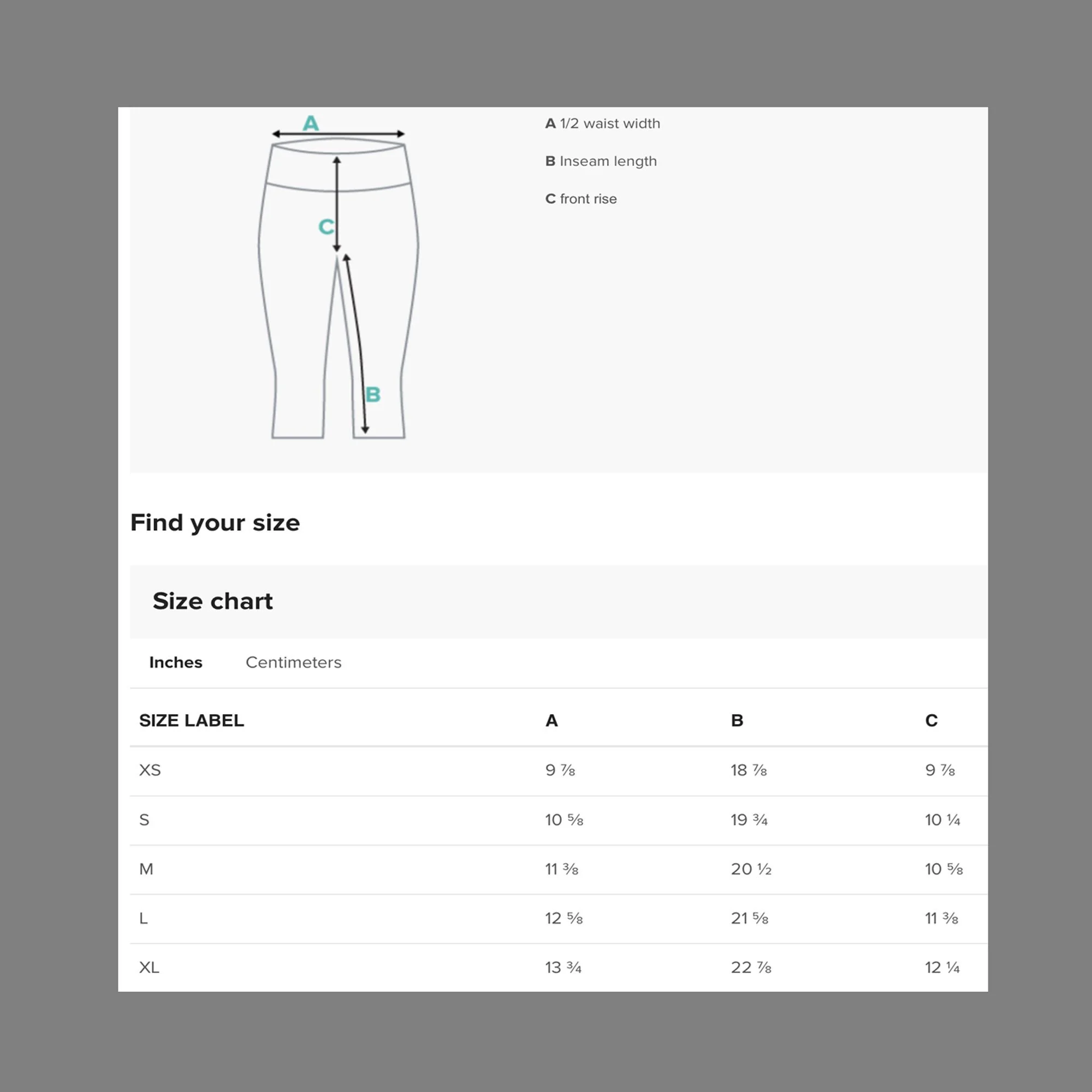
Task: Click the Size chart header
Action: tap(212, 601)
